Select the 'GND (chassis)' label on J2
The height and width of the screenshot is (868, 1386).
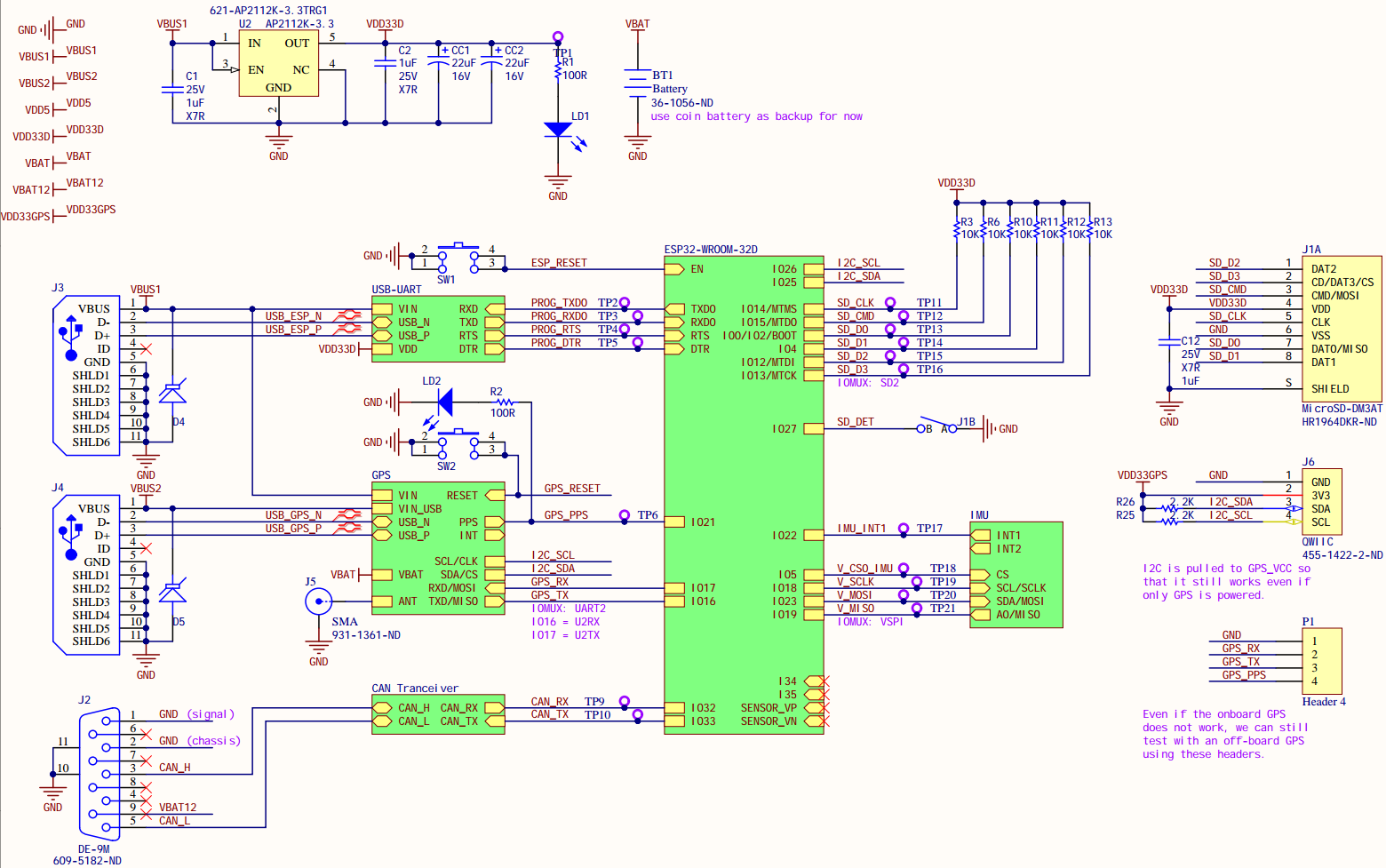[x=200, y=741]
